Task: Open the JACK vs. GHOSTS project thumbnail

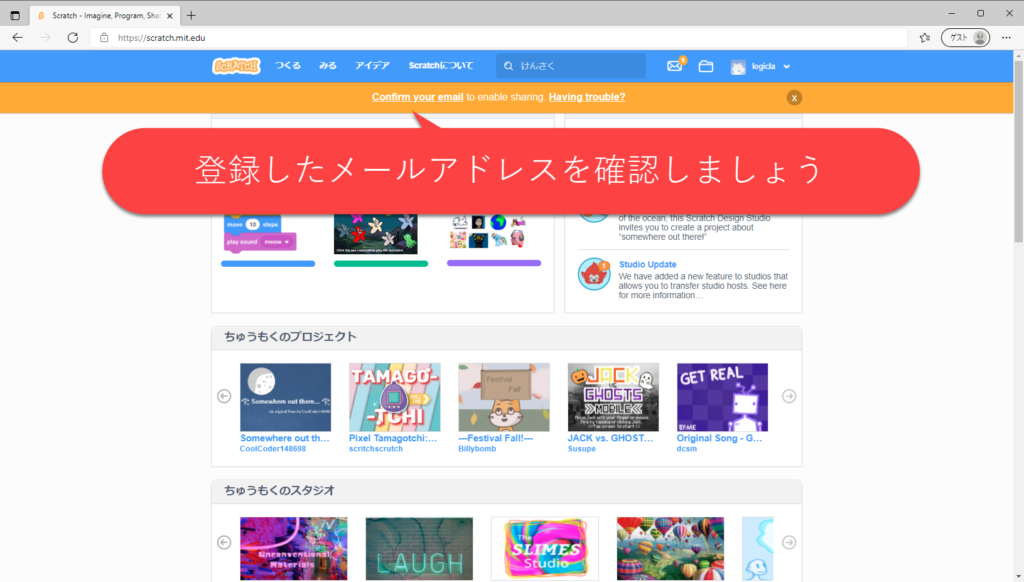Action: (x=613, y=397)
